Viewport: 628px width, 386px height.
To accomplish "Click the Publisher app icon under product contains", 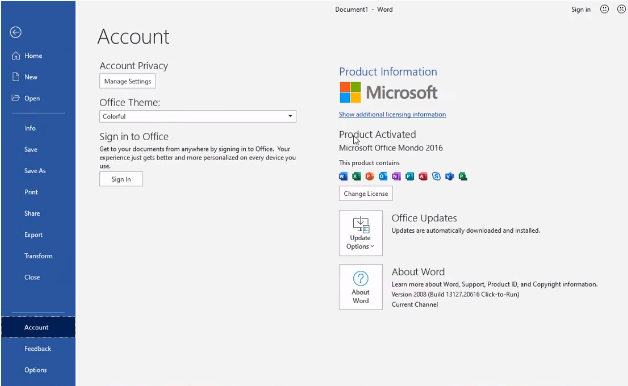I will [x=410, y=176].
